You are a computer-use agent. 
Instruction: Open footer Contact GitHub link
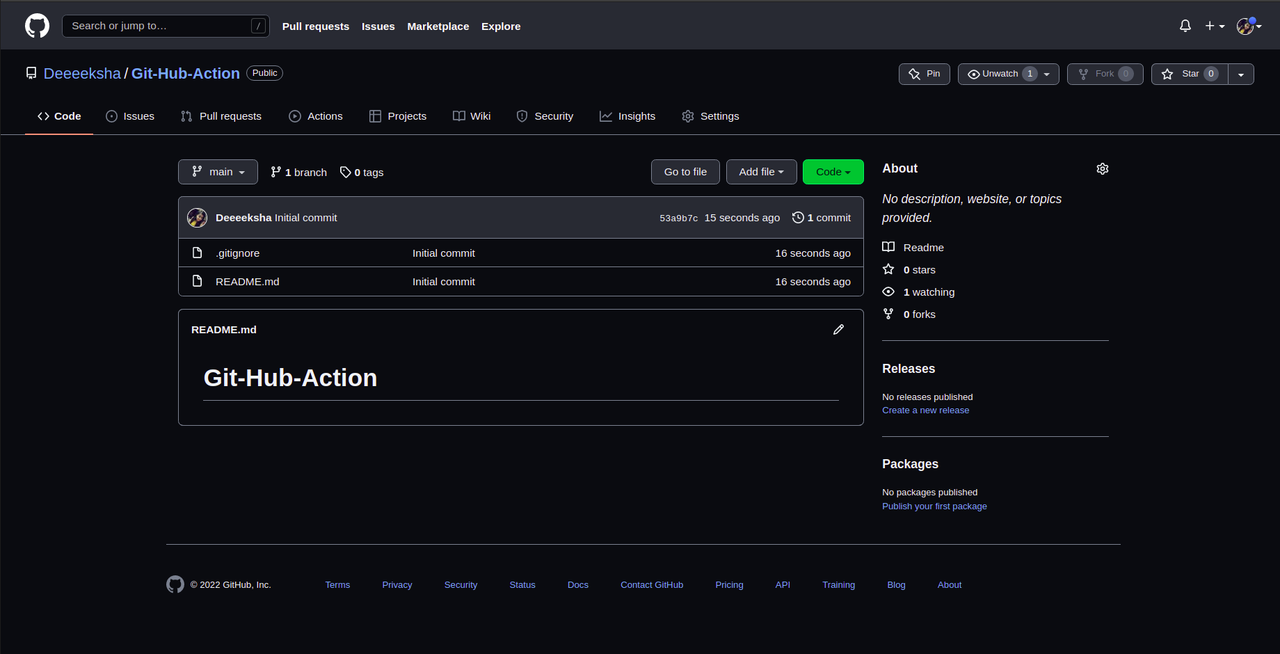click(x=652, y=585)
